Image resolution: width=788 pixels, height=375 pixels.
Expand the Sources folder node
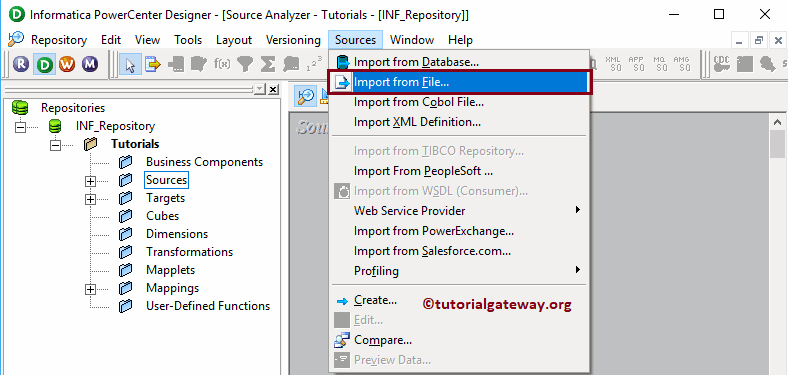[90, 181]
